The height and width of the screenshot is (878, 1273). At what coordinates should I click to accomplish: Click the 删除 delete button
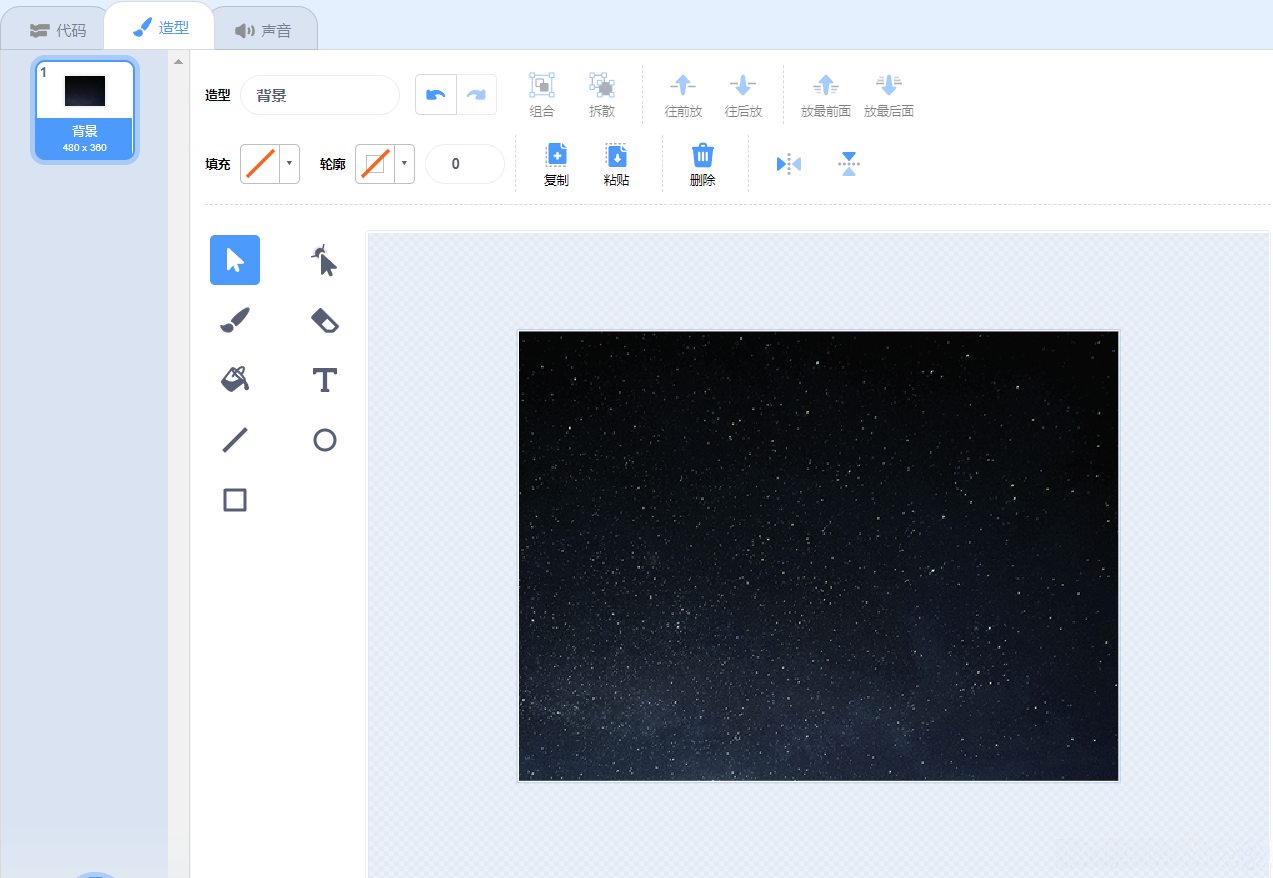703,165
